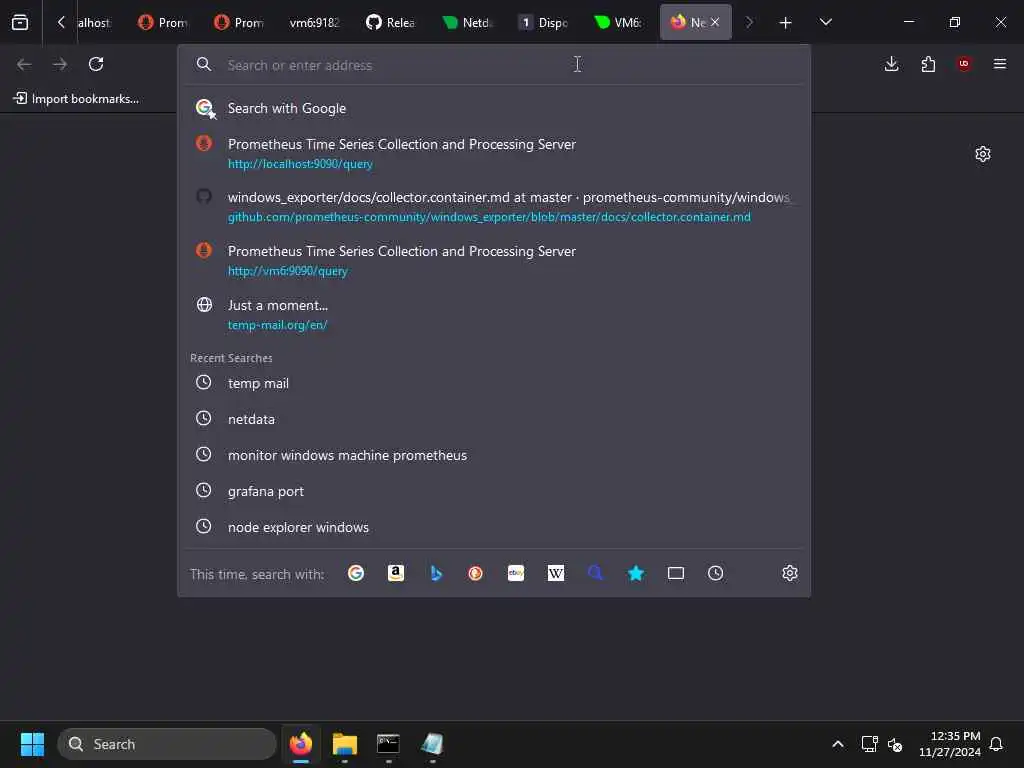
Task: Open the Windows Start menu
Action: [32, 744]
